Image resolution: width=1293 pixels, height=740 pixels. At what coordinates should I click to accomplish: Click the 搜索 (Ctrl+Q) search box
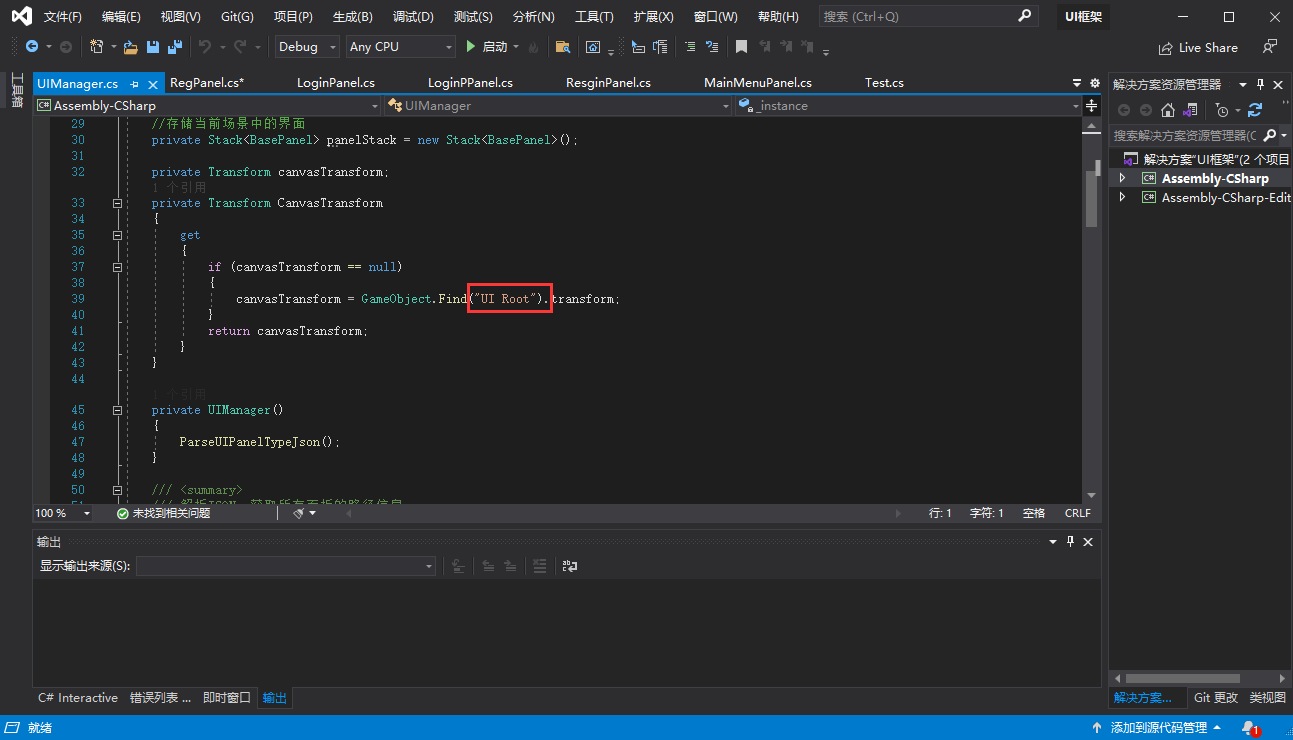[928, 17]
